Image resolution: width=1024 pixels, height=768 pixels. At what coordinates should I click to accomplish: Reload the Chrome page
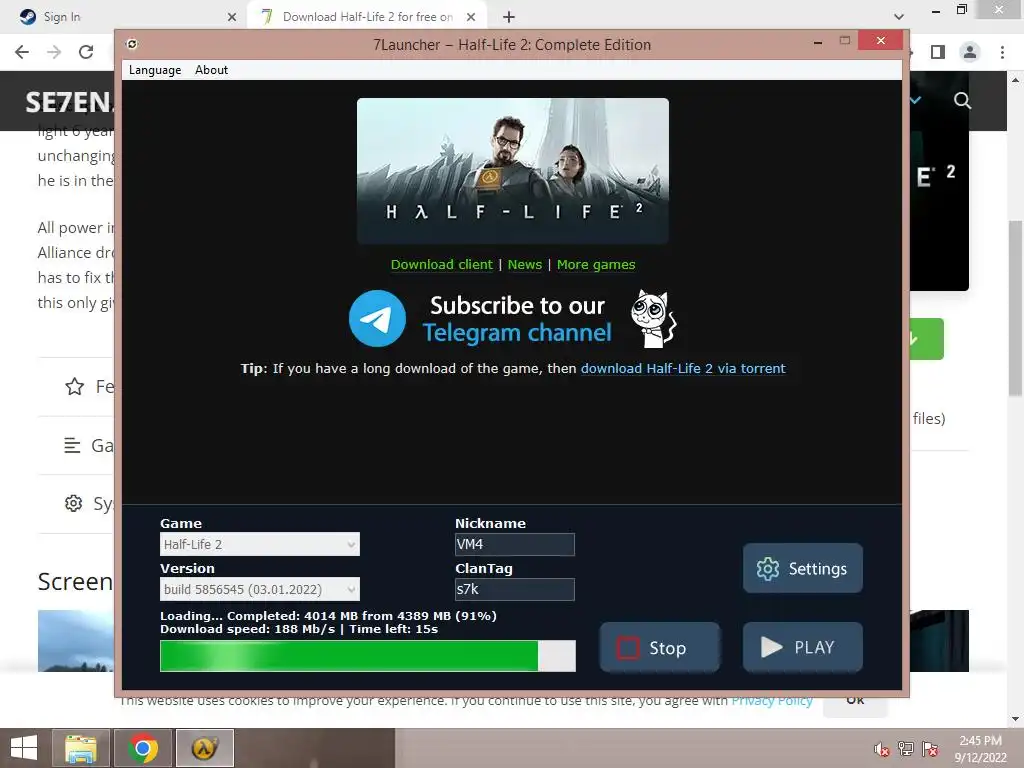point(86,52)
